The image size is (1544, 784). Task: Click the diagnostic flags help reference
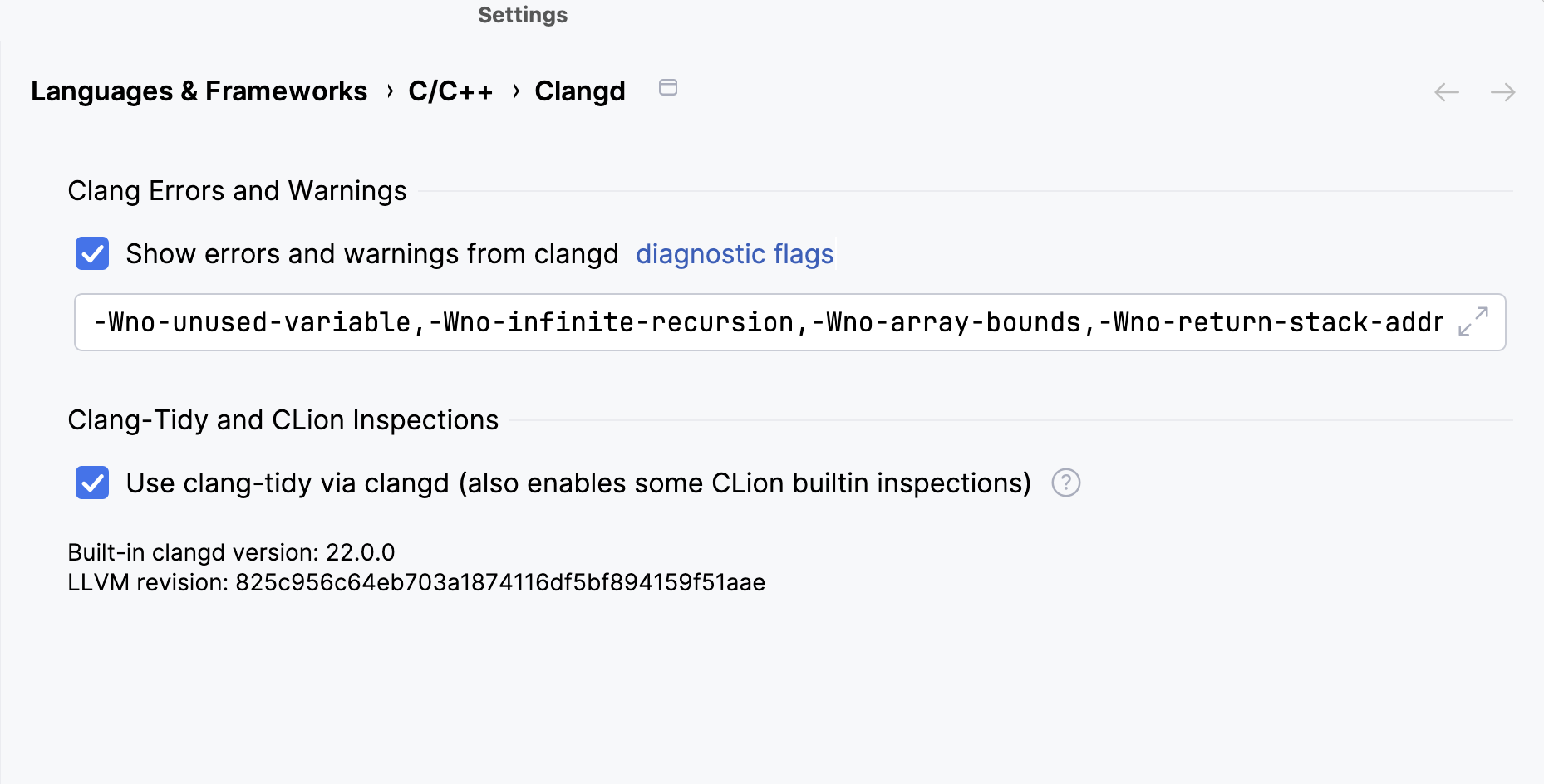tap(735, 254)
